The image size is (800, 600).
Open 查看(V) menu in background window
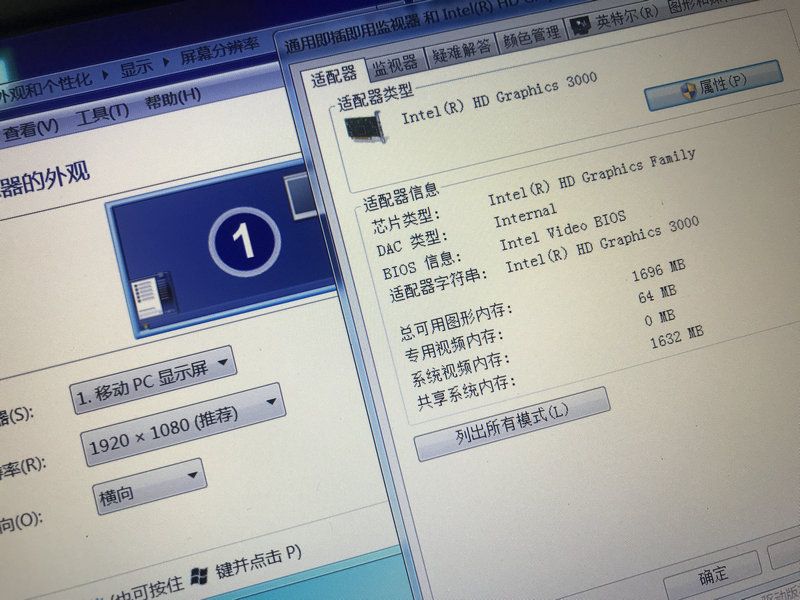[x=31, y=130]
